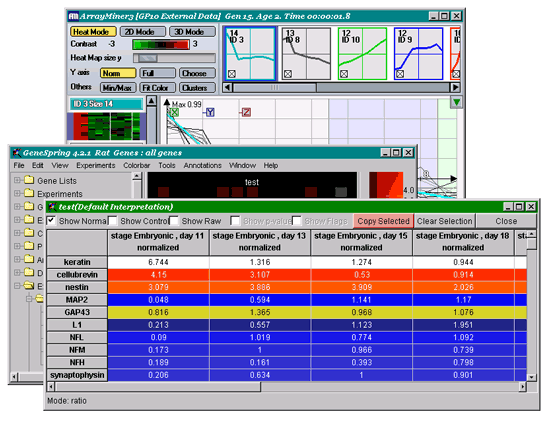Open the View menu in GeneSpring
This screenshot has width=550, height=421.
click(x=60, y=165)
